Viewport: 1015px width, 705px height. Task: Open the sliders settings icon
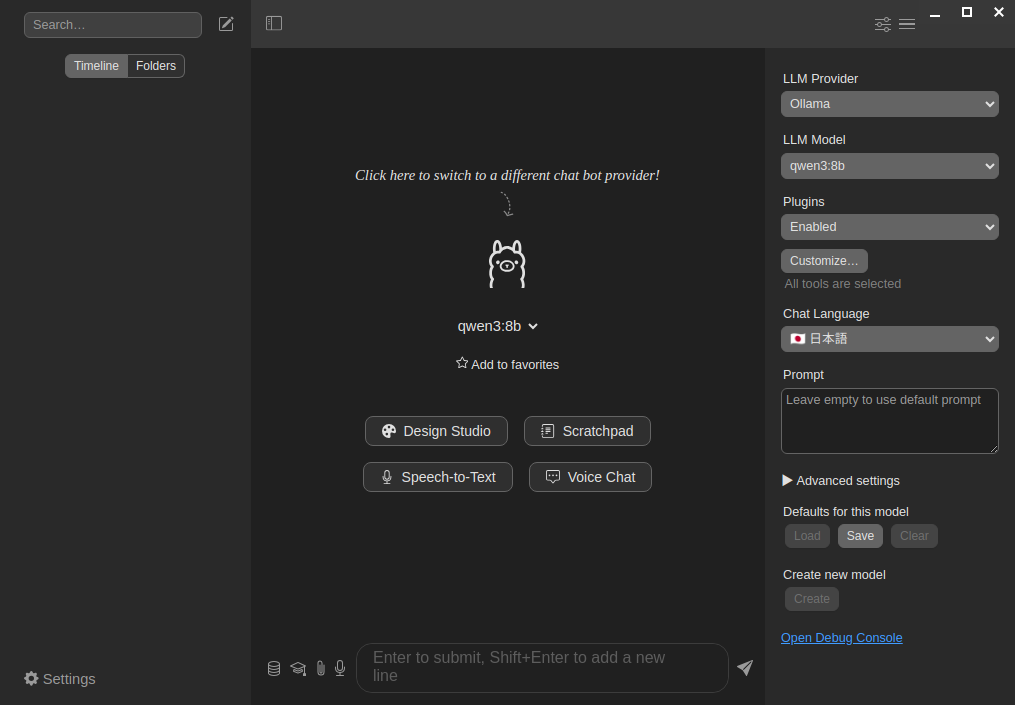point(883,25)
